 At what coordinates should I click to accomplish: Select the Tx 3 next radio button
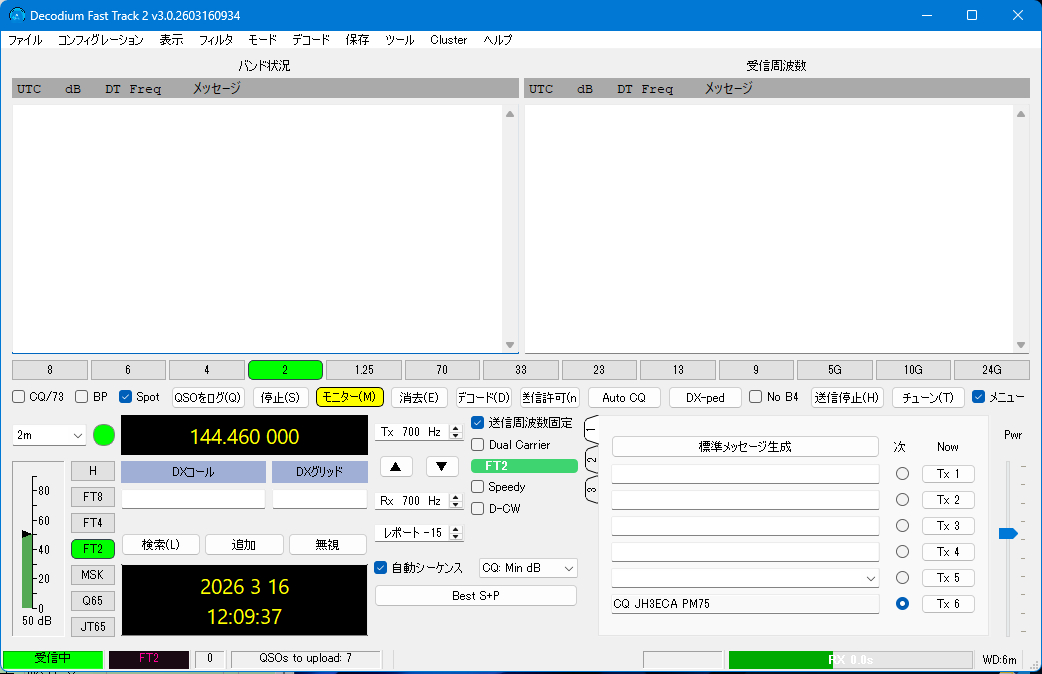902,526
